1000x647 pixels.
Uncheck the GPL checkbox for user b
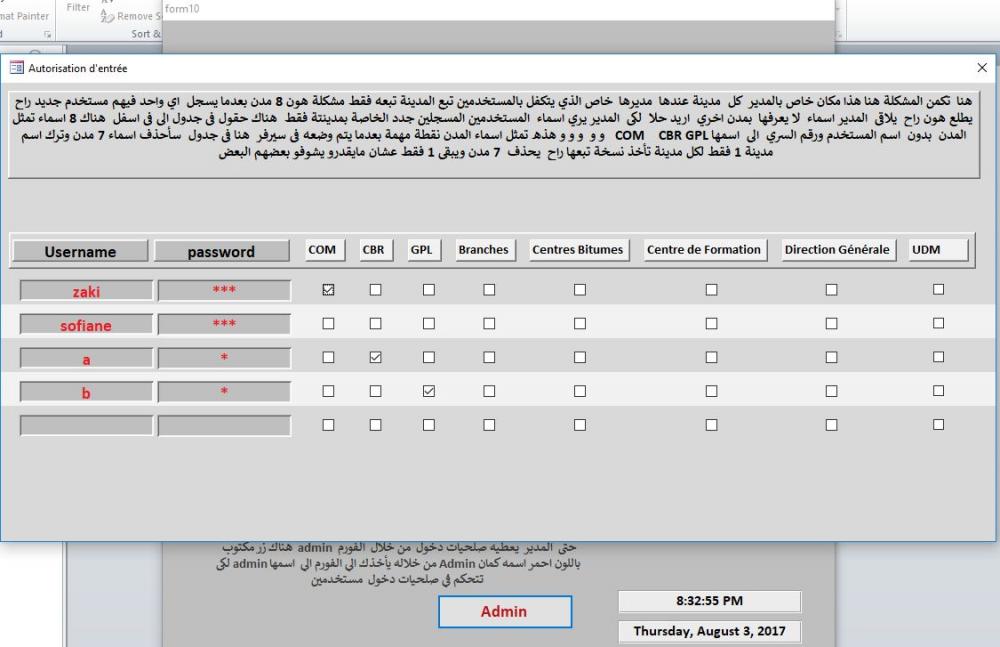[x=429, y=392]
